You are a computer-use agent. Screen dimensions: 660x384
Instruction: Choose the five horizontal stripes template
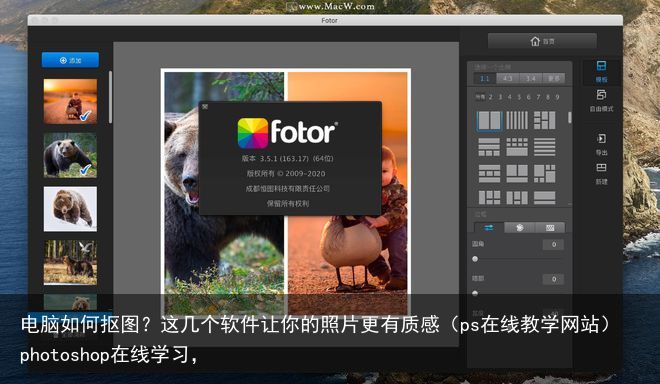(x=545, y=147)
